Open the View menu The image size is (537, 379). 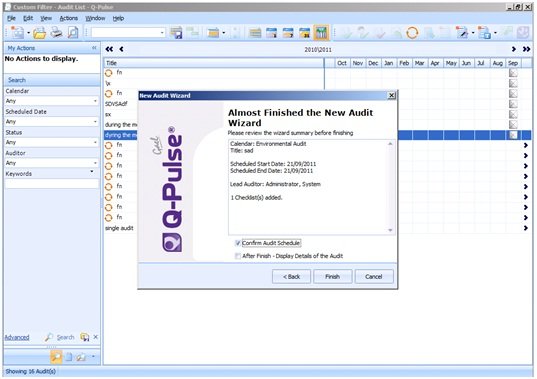[46, 18]
